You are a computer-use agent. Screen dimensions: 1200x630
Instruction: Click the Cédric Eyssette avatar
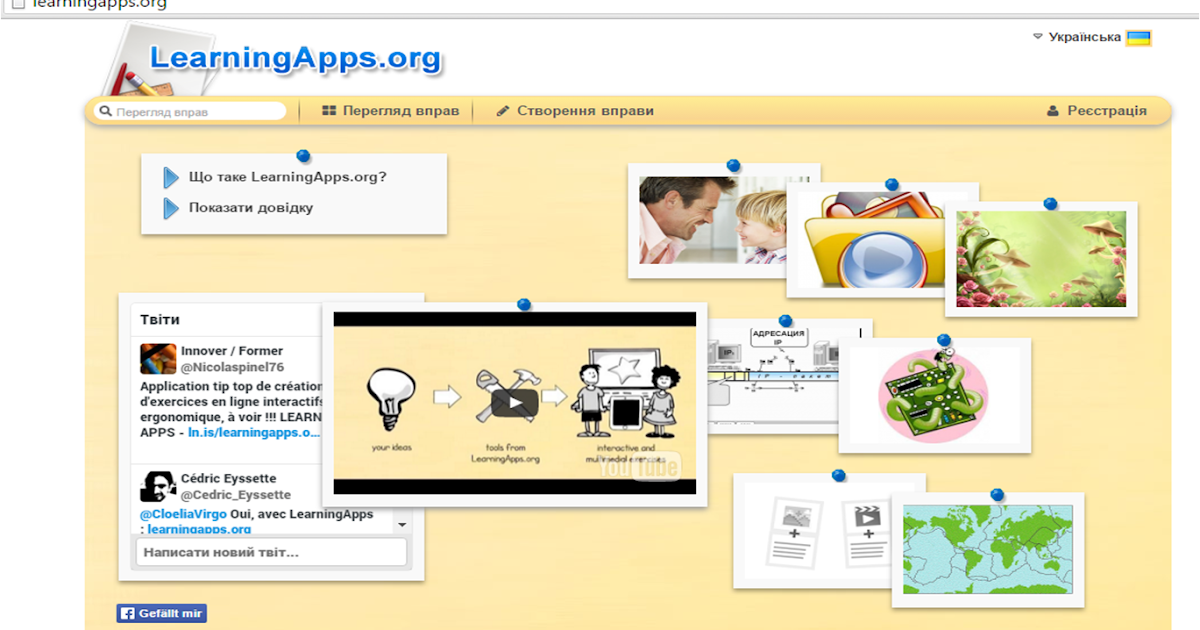[x=158, y=487]
